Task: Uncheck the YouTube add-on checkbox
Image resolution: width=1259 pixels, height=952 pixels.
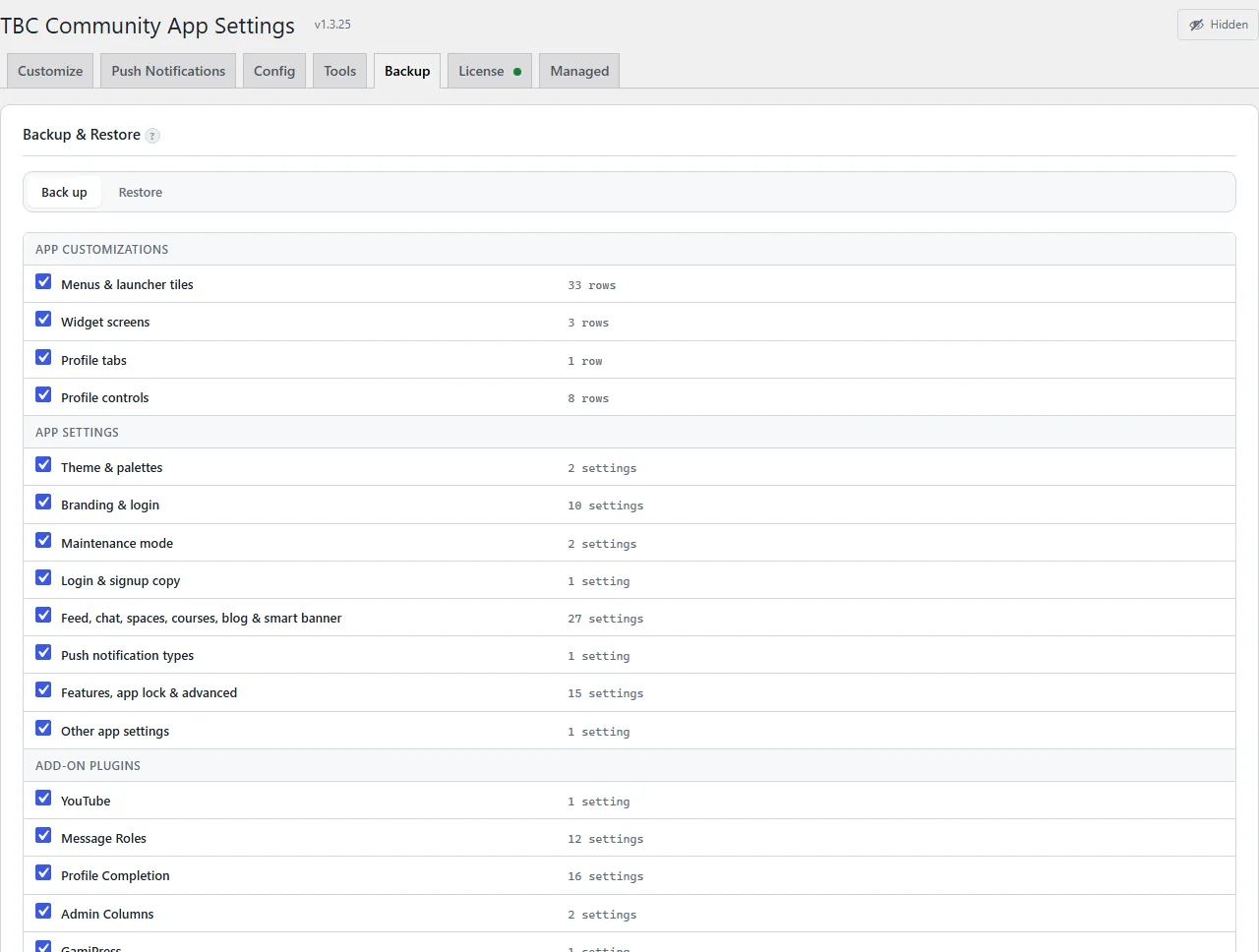Action: (43, 798)
